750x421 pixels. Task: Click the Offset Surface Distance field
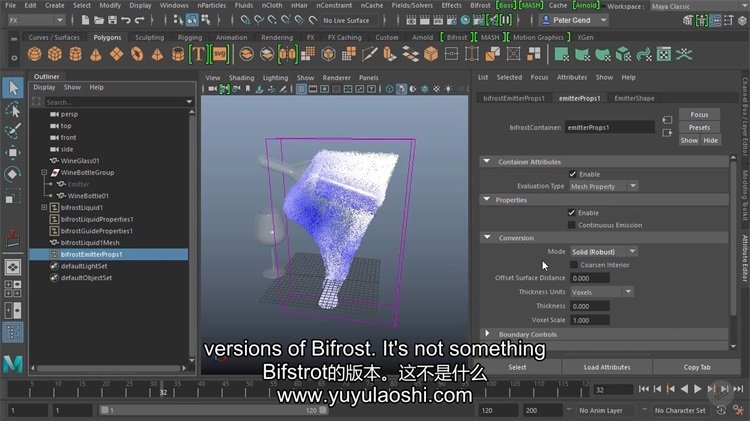(590, 278)
